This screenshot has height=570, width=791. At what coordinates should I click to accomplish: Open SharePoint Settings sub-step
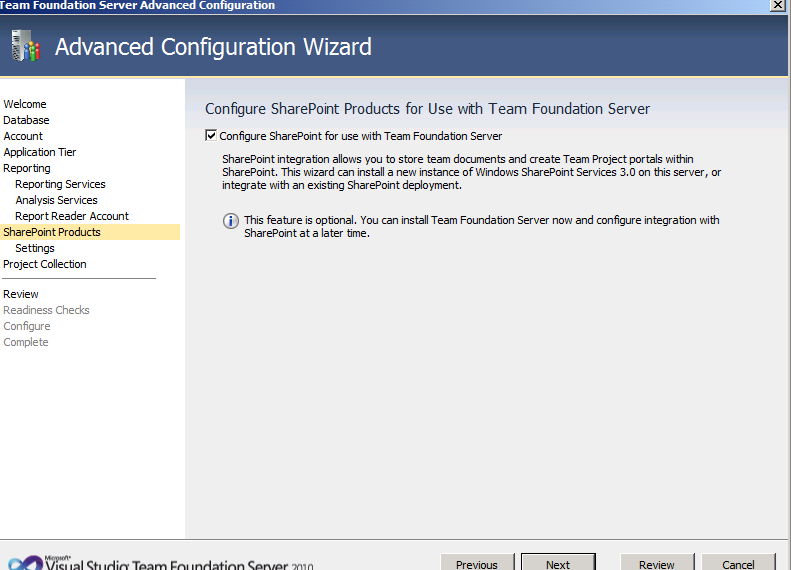click(x=35, y=248)
